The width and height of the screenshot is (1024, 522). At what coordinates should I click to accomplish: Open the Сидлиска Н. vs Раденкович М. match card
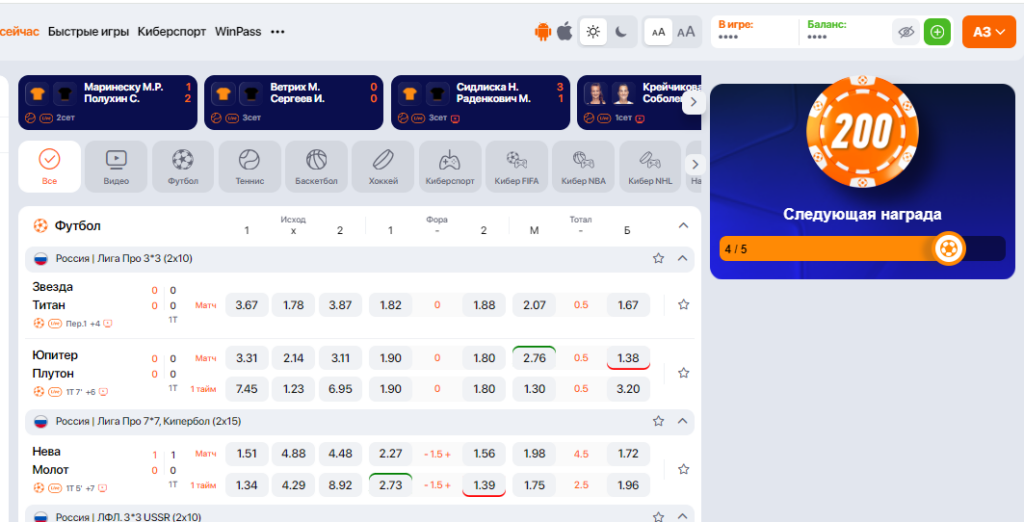(x=480, y=103)
